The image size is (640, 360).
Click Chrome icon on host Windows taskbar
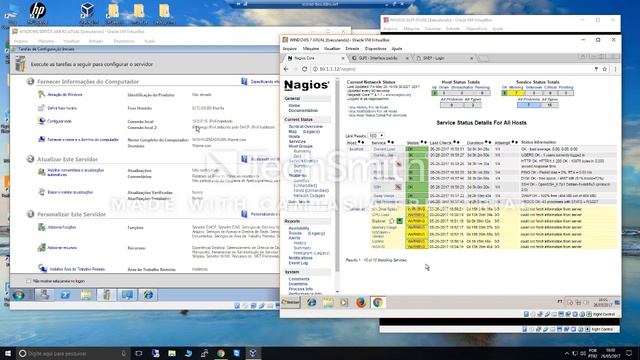point(221,353)
